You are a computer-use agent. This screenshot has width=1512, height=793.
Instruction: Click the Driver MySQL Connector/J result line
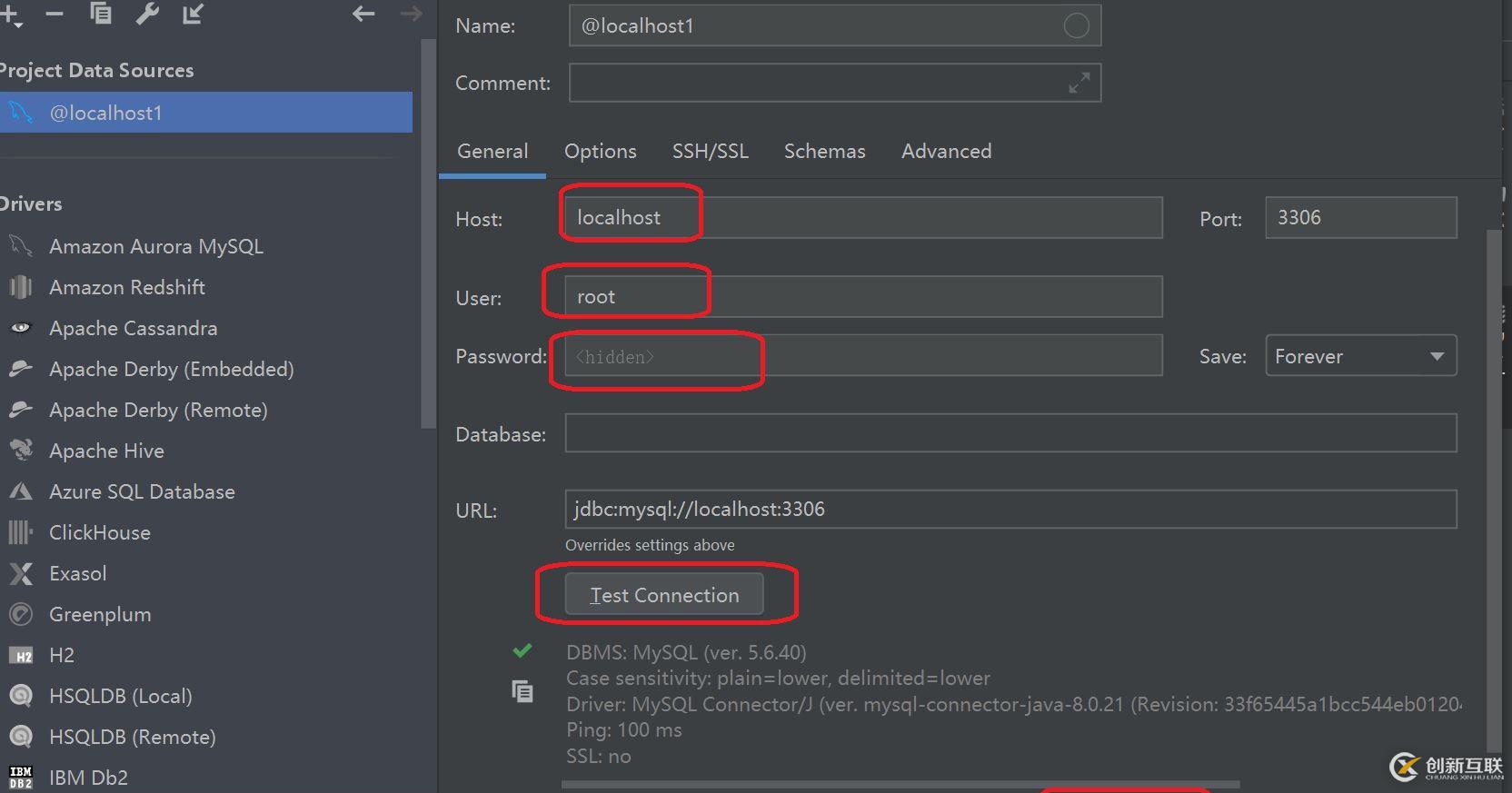(1013, 704)
